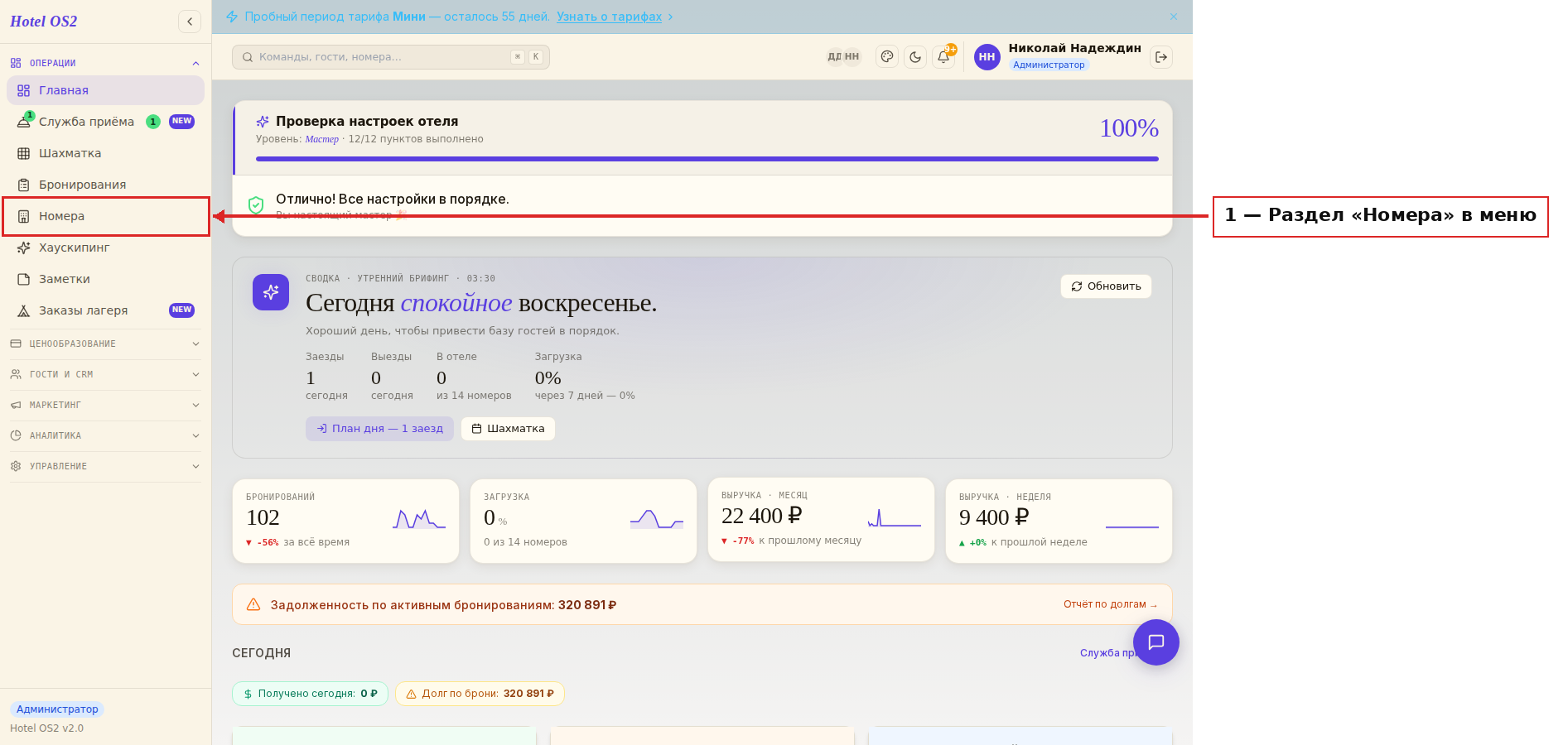
Task: Click the Получено сегодня chip
Action: click(310, 694)
